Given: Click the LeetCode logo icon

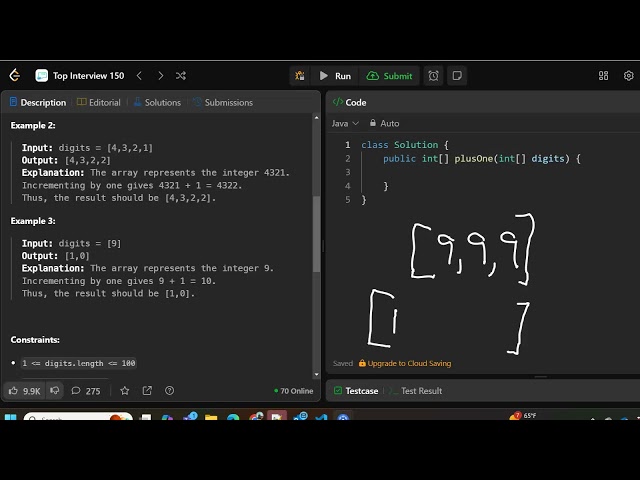Looking at the screenshot, I should click(x=15, y=76).
